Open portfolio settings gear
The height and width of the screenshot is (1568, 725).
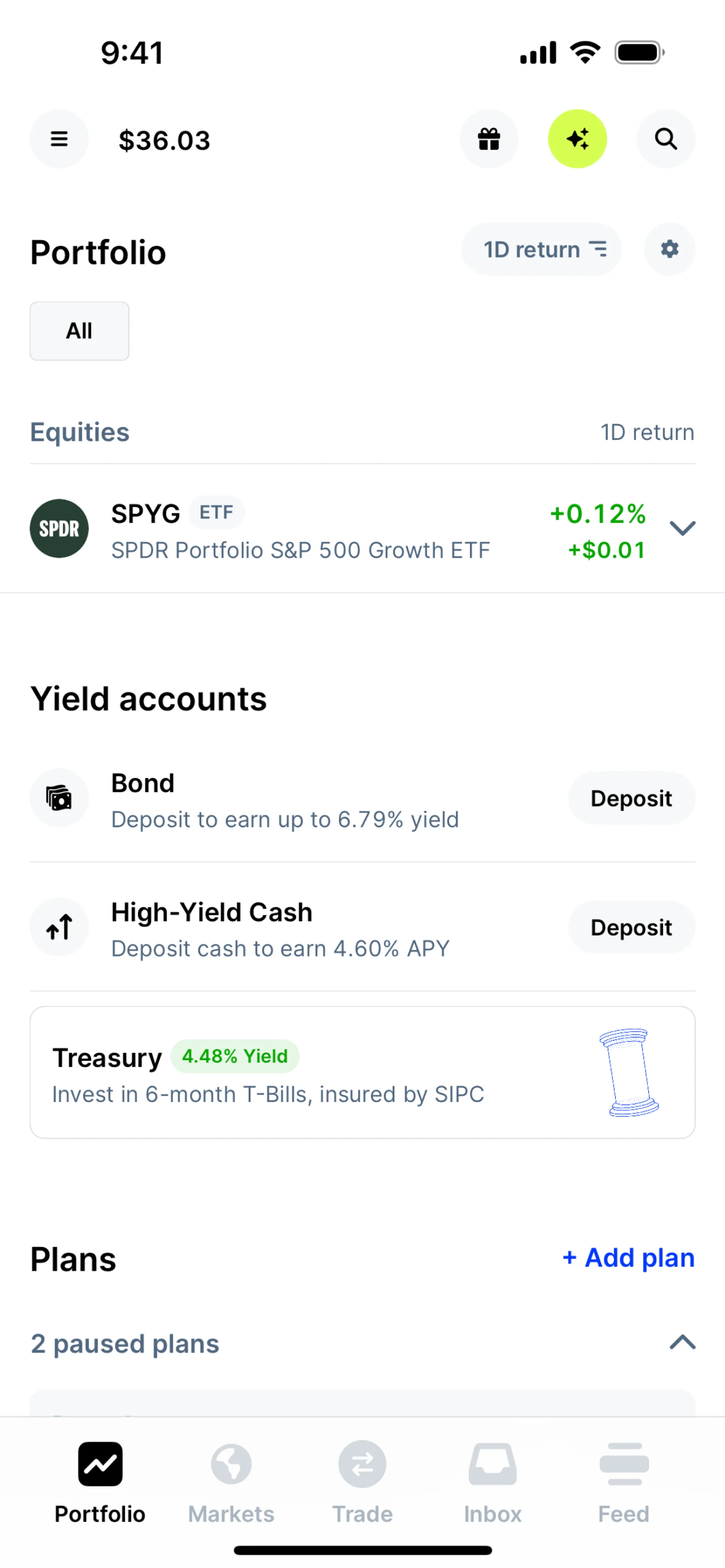coord(669,250)
